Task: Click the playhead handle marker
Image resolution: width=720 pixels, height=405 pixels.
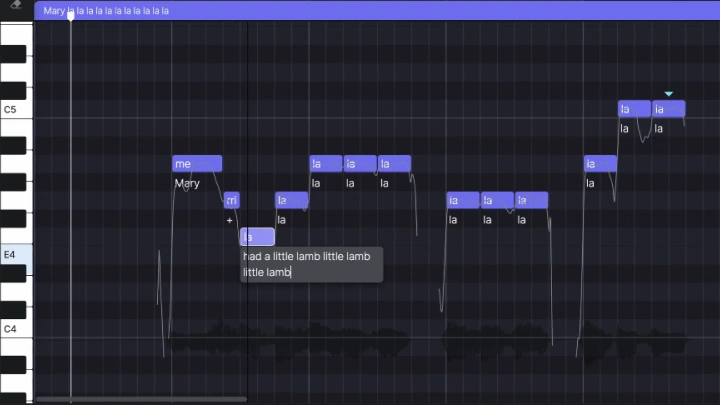Action: pyautogui.click(x=71, y=16)
